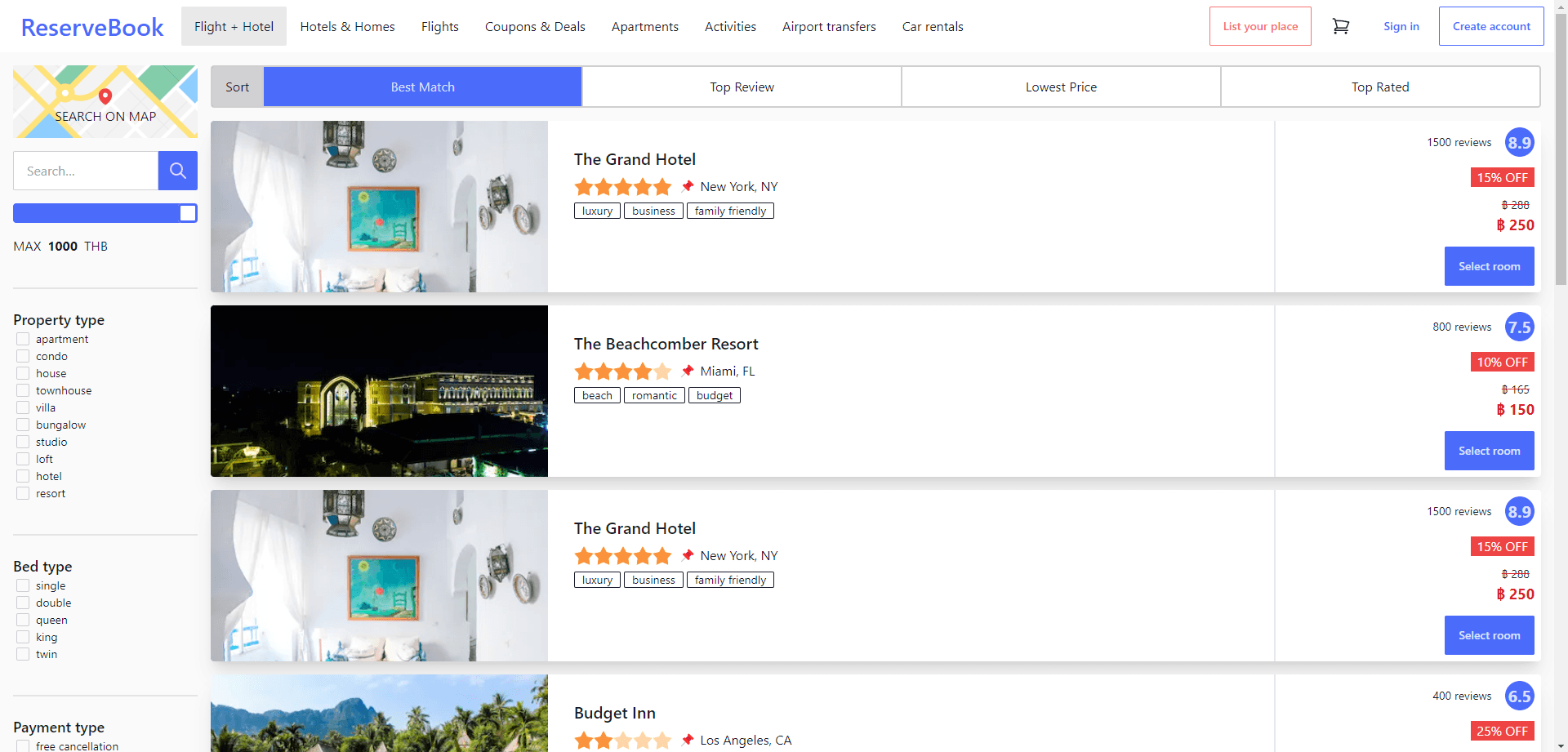Sort results by Top Review
This screenshot has width=1568, height=752.
point(742,87)
